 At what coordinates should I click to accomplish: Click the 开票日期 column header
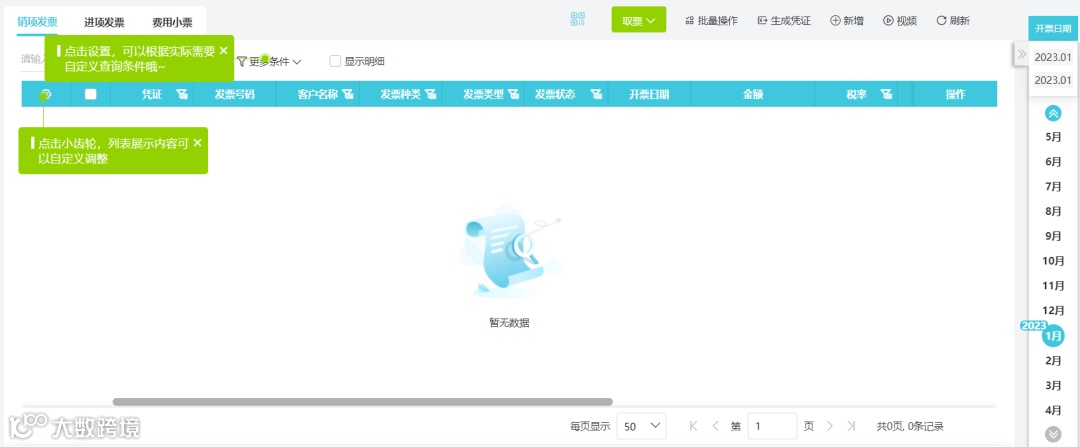(x=649, y=94)
